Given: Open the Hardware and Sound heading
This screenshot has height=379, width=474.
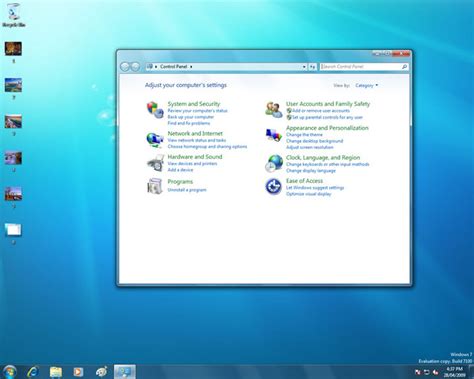Looking at the screenshot, I should [195, 157].
